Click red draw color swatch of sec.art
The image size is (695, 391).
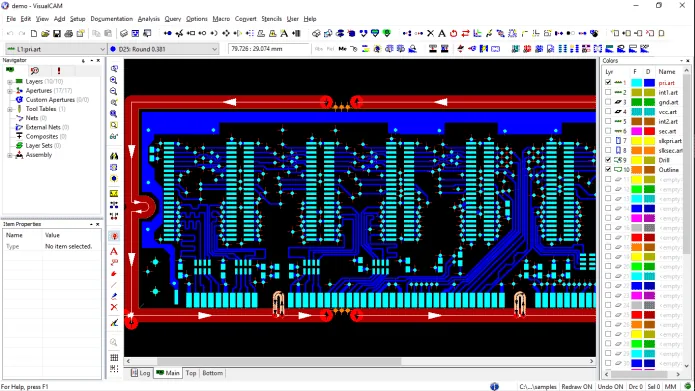649,131
